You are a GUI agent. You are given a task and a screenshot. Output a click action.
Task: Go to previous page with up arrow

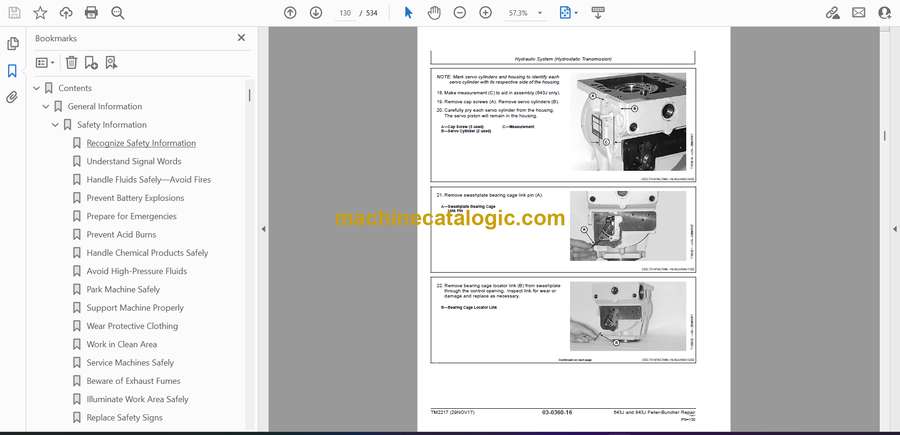pyautogui.click(x=290, y=13)
